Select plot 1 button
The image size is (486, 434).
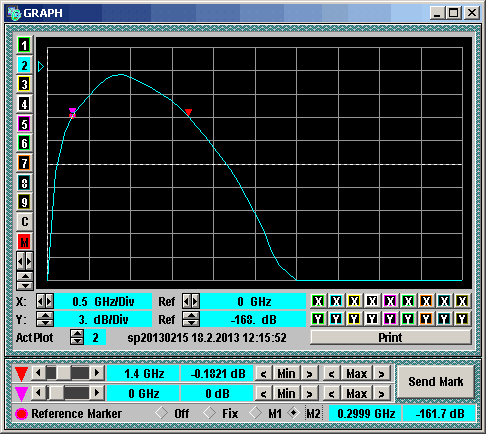point(24,45)
